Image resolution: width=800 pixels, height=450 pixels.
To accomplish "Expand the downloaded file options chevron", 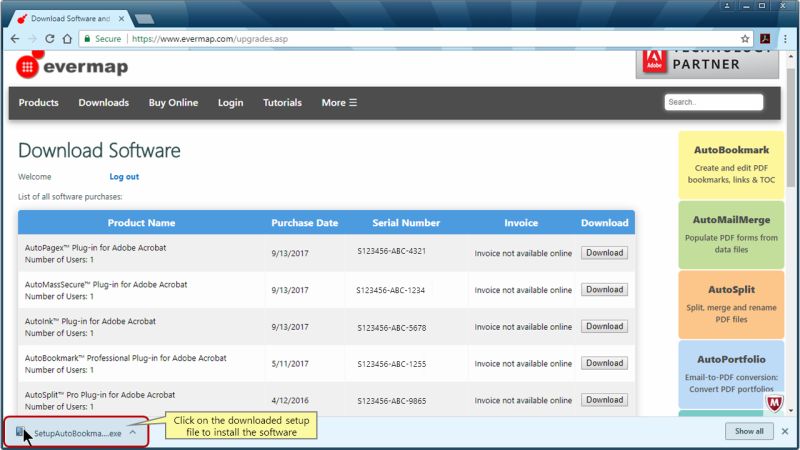I will click(x=133, y=433).
